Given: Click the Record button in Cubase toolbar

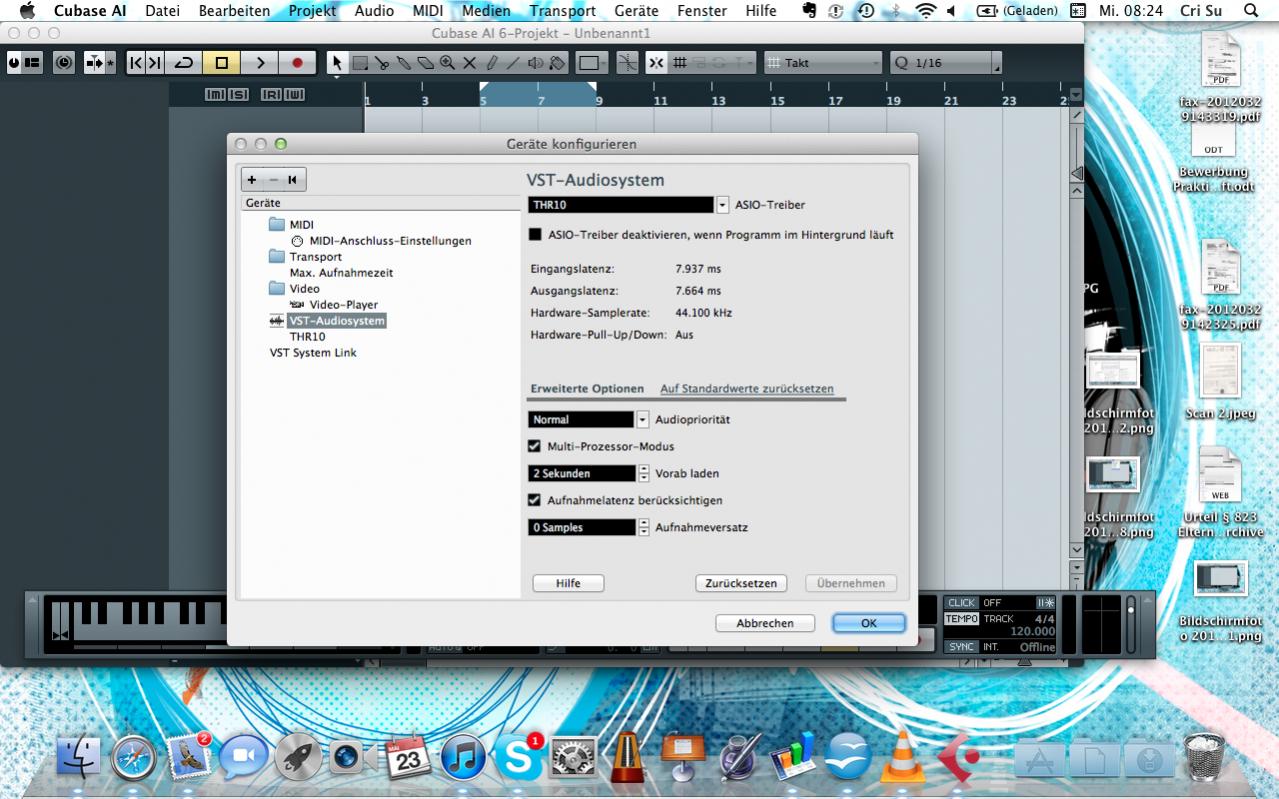Looking at the screenshot, I should point(297,63).
